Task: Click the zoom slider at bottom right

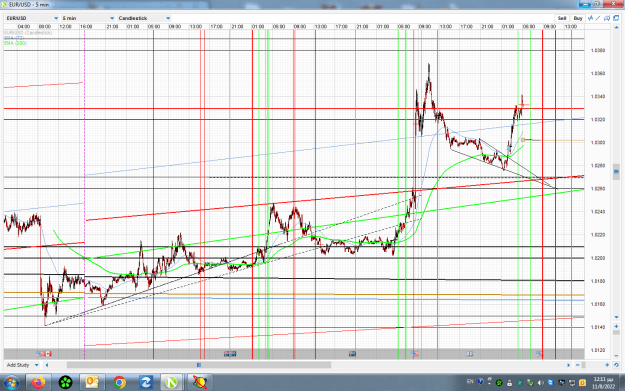Action: pyautogui.click(x=584, y=365)
